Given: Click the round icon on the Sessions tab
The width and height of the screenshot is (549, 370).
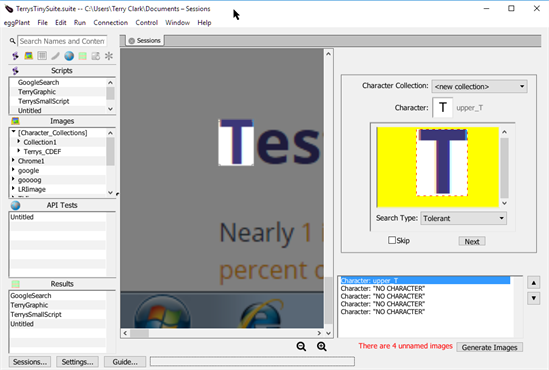Looking at the screenshot, I should coord(132,41).
